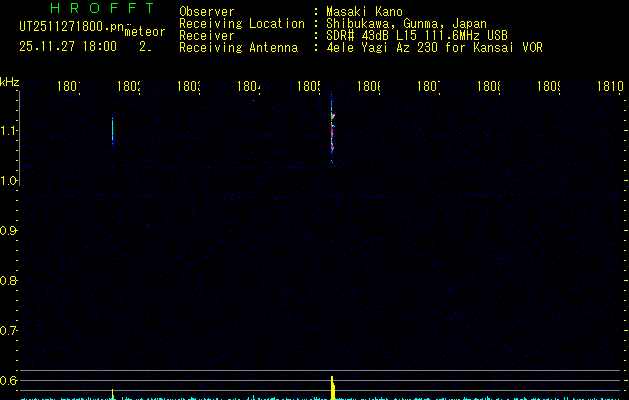Click the HROFFT title text
Screen dimensions: 629x400
[93, 9]
